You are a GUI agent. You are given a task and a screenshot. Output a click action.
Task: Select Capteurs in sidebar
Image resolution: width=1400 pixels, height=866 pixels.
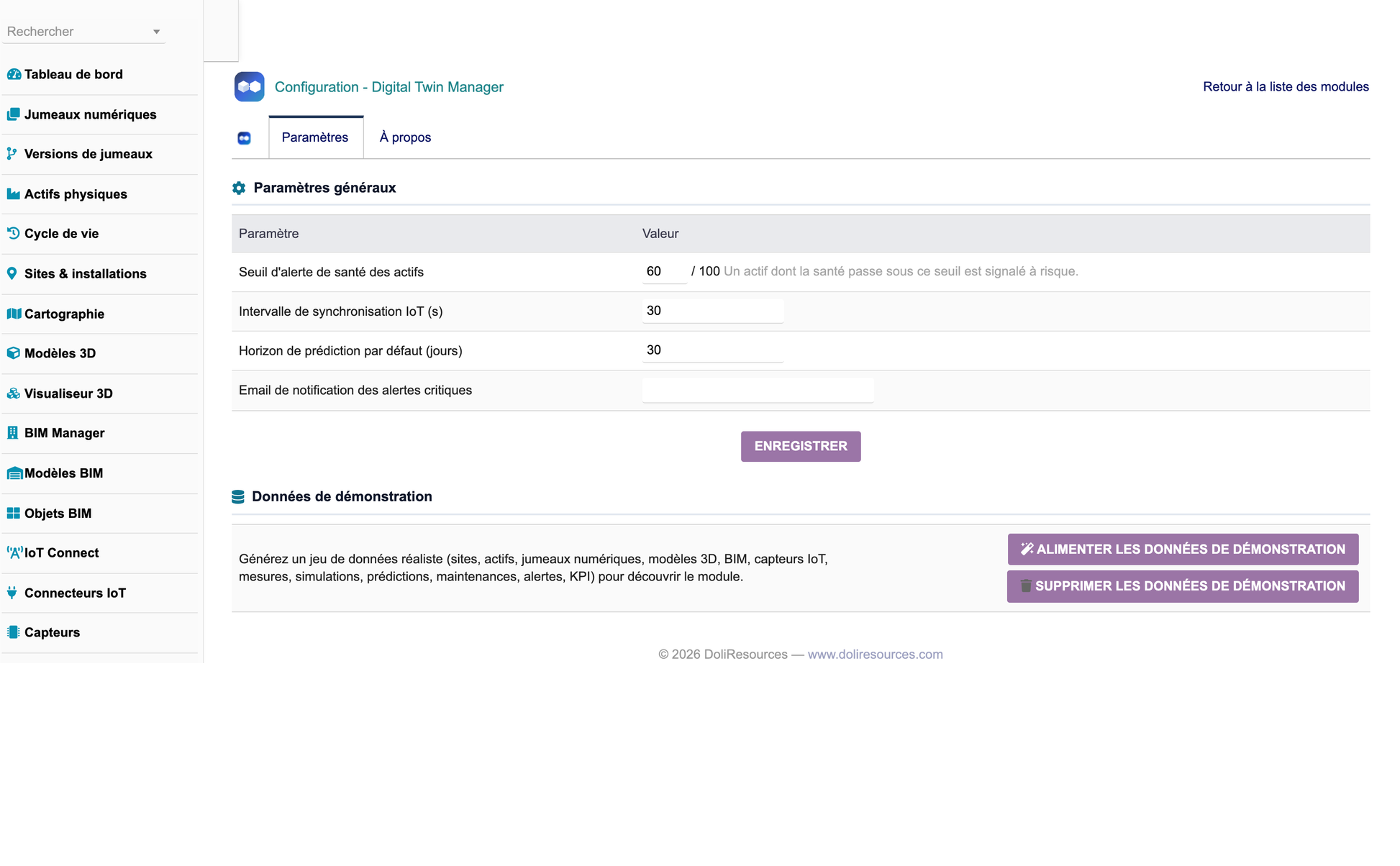pyautogui.click(x=53, y=632)
